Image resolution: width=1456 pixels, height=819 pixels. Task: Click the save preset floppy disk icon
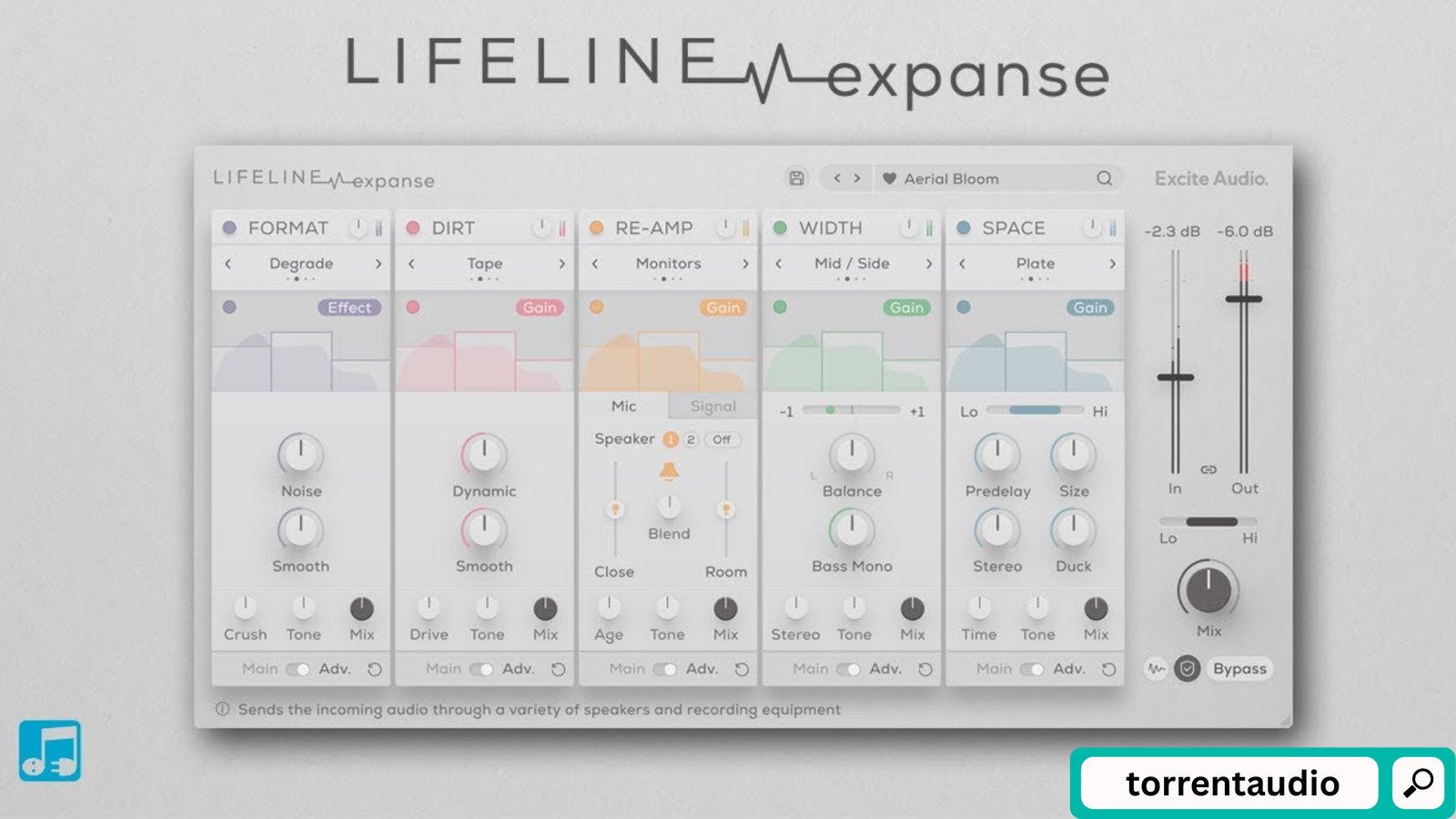[796, 178]
